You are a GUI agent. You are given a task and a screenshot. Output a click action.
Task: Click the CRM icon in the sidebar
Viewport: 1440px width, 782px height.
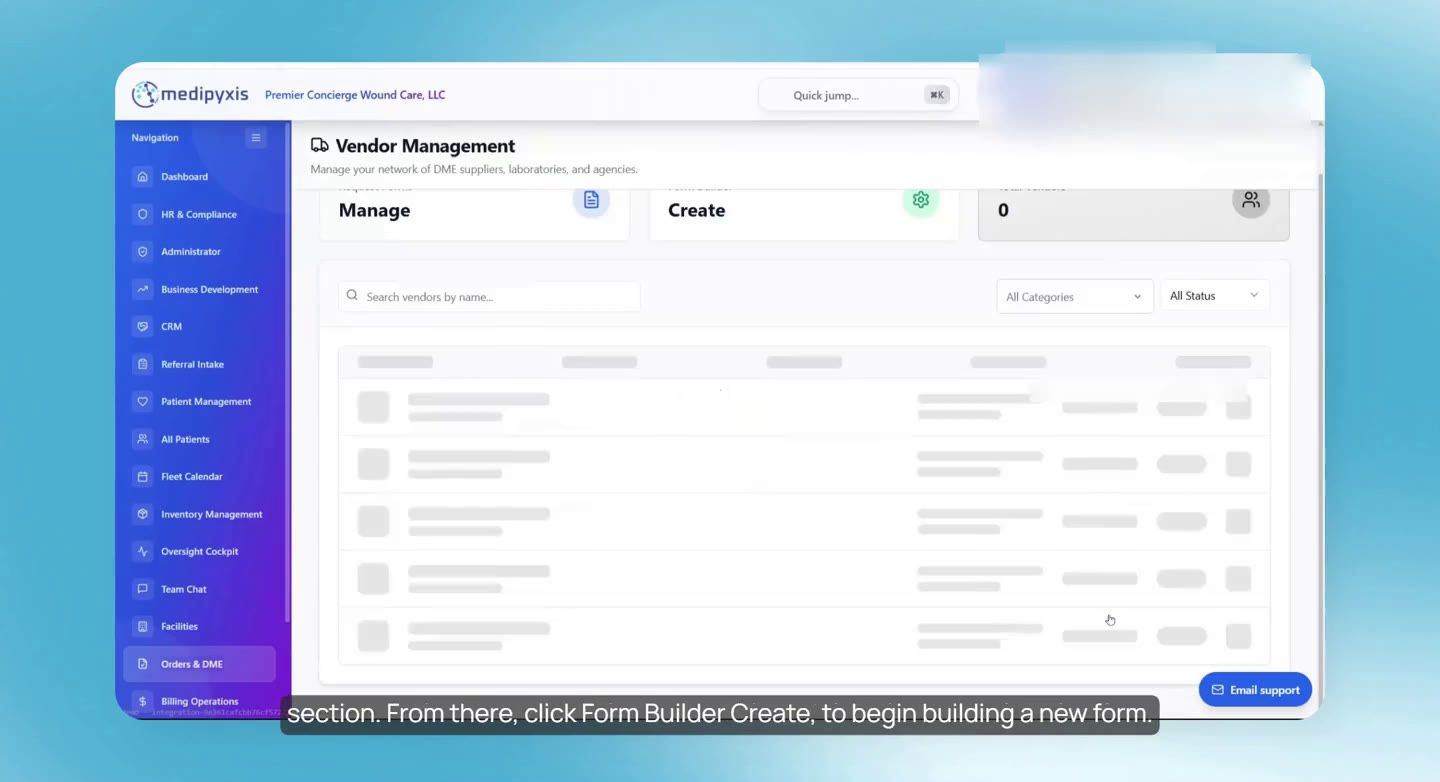coord(142,327)
